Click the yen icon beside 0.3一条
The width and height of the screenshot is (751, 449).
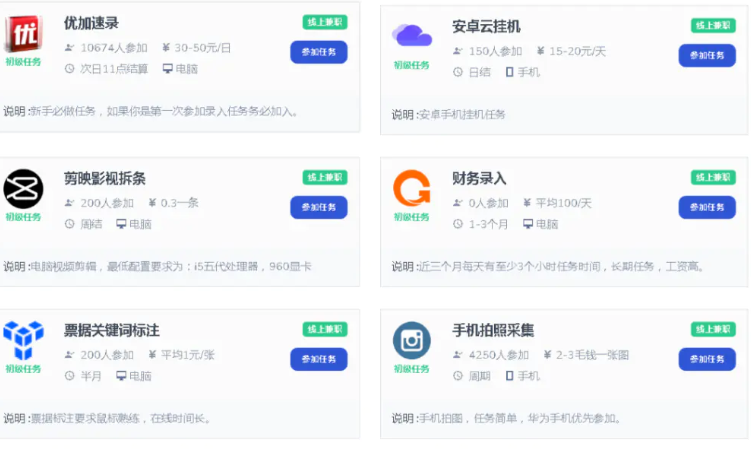tap(152, 203)
